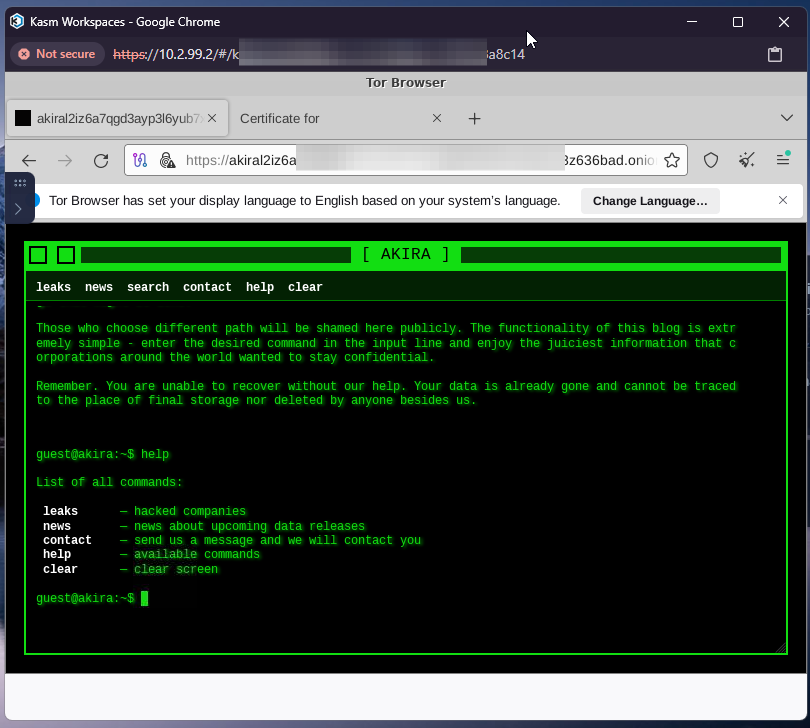Click the Not secure warning badge
The image size is (810, 728).
click(57, 54)
